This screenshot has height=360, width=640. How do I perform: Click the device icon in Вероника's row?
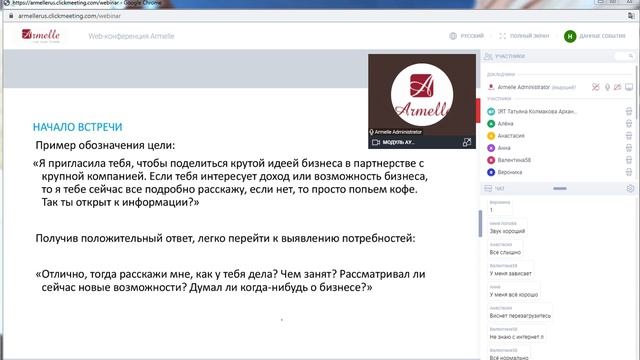(x=629, y=172)
